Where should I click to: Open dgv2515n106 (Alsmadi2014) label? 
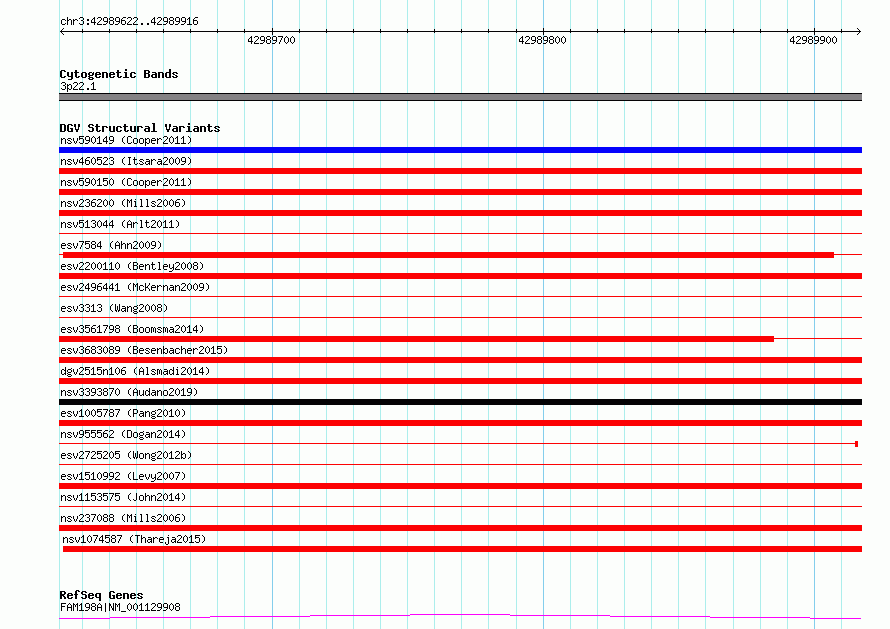[135, 371]
